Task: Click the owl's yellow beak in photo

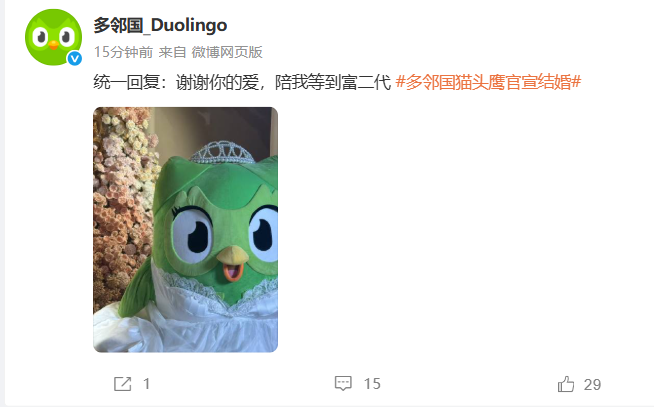Action: click(x=232, y=255)
